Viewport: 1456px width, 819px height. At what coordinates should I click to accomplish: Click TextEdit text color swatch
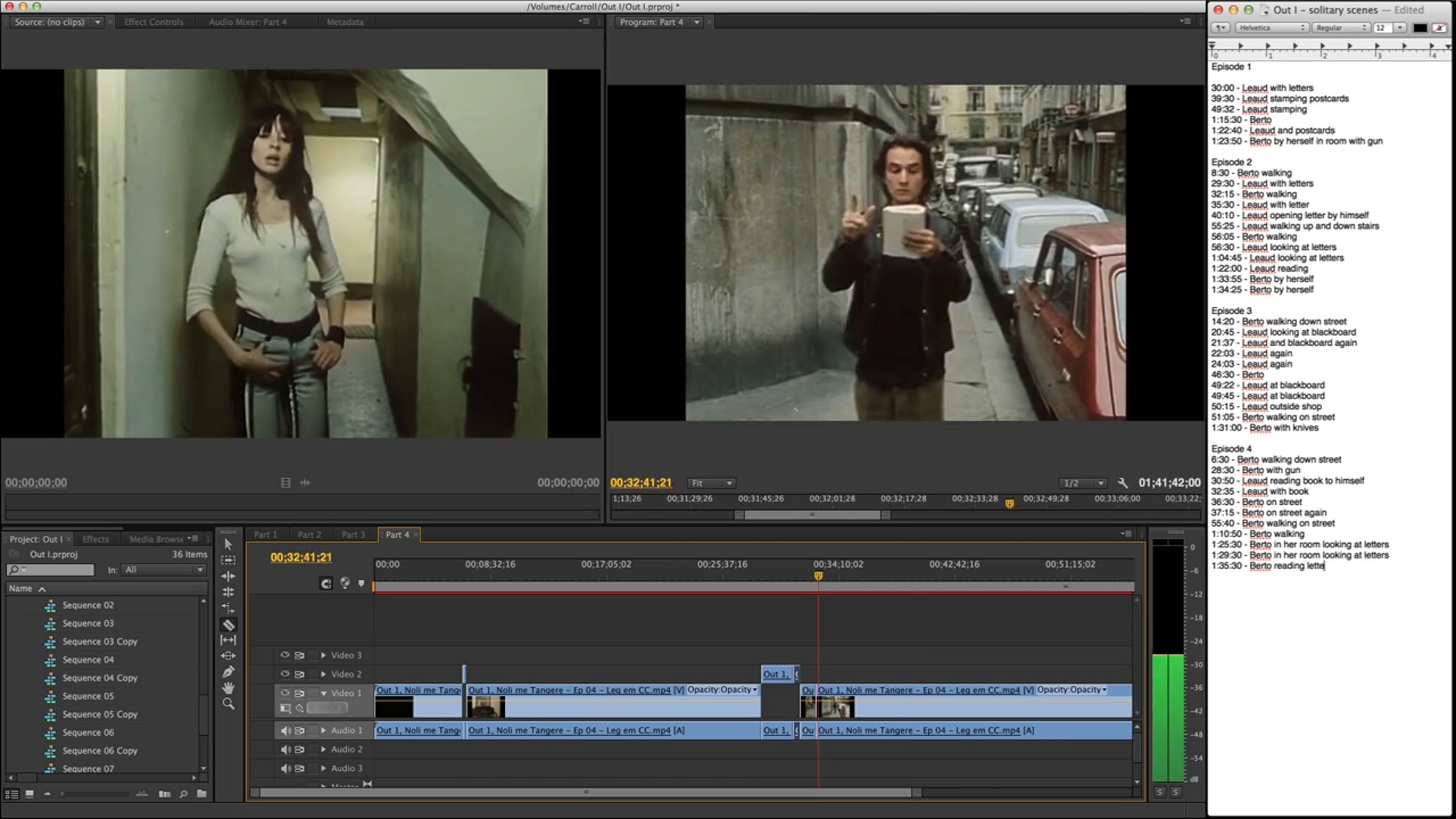pyautogui.click(x=1420, y=28)
